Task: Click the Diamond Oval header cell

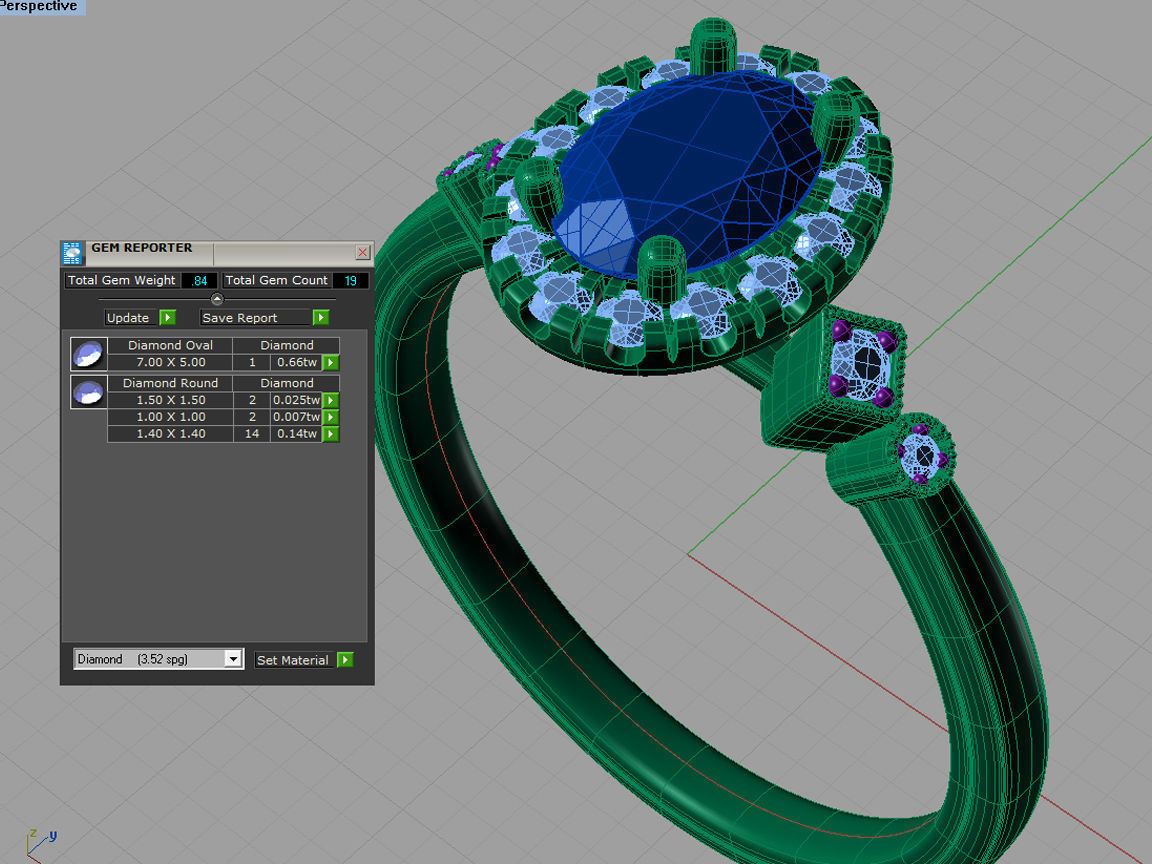Action: pyautogui.click(x=170, y=345)
